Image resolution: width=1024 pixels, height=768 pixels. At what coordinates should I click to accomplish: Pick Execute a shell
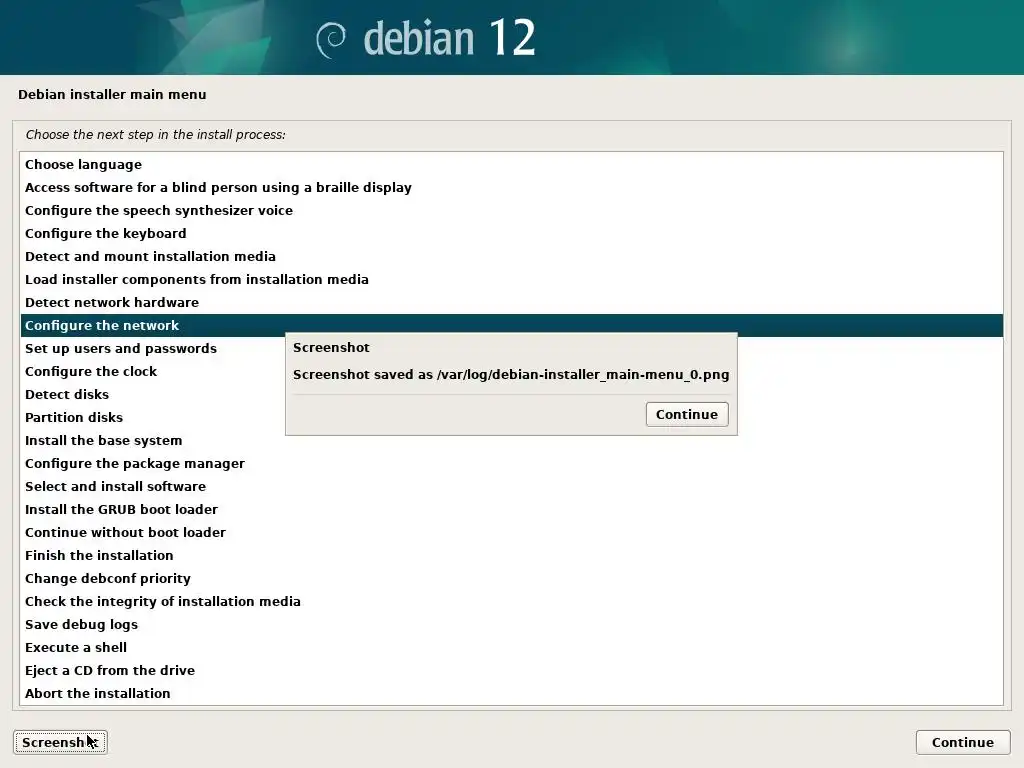click(511, 647)
